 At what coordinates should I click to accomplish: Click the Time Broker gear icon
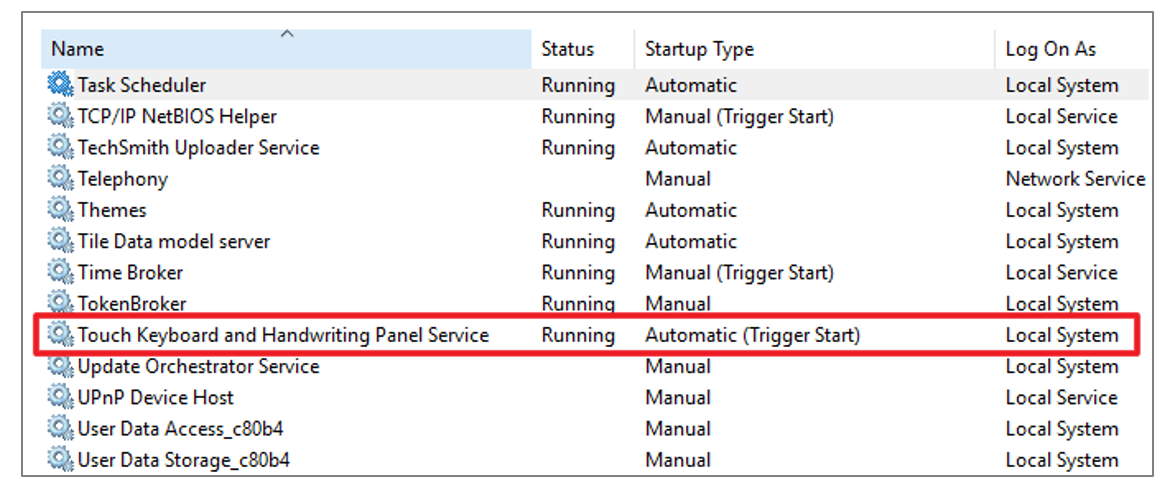(x=61, y=272)
